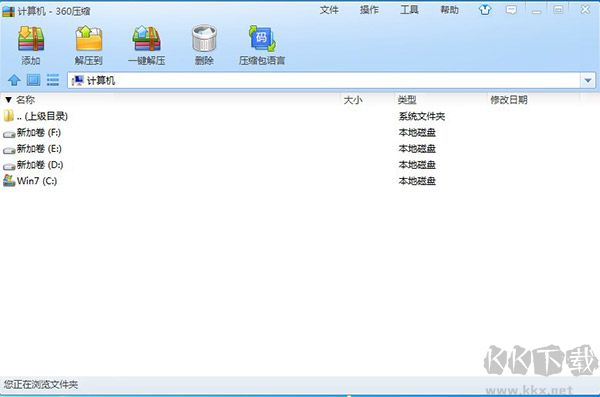Image resolution: width=600 pixels, height=397 pixels.
Task: Expand the address bar dropdown arrow
Action: (588, 80)
